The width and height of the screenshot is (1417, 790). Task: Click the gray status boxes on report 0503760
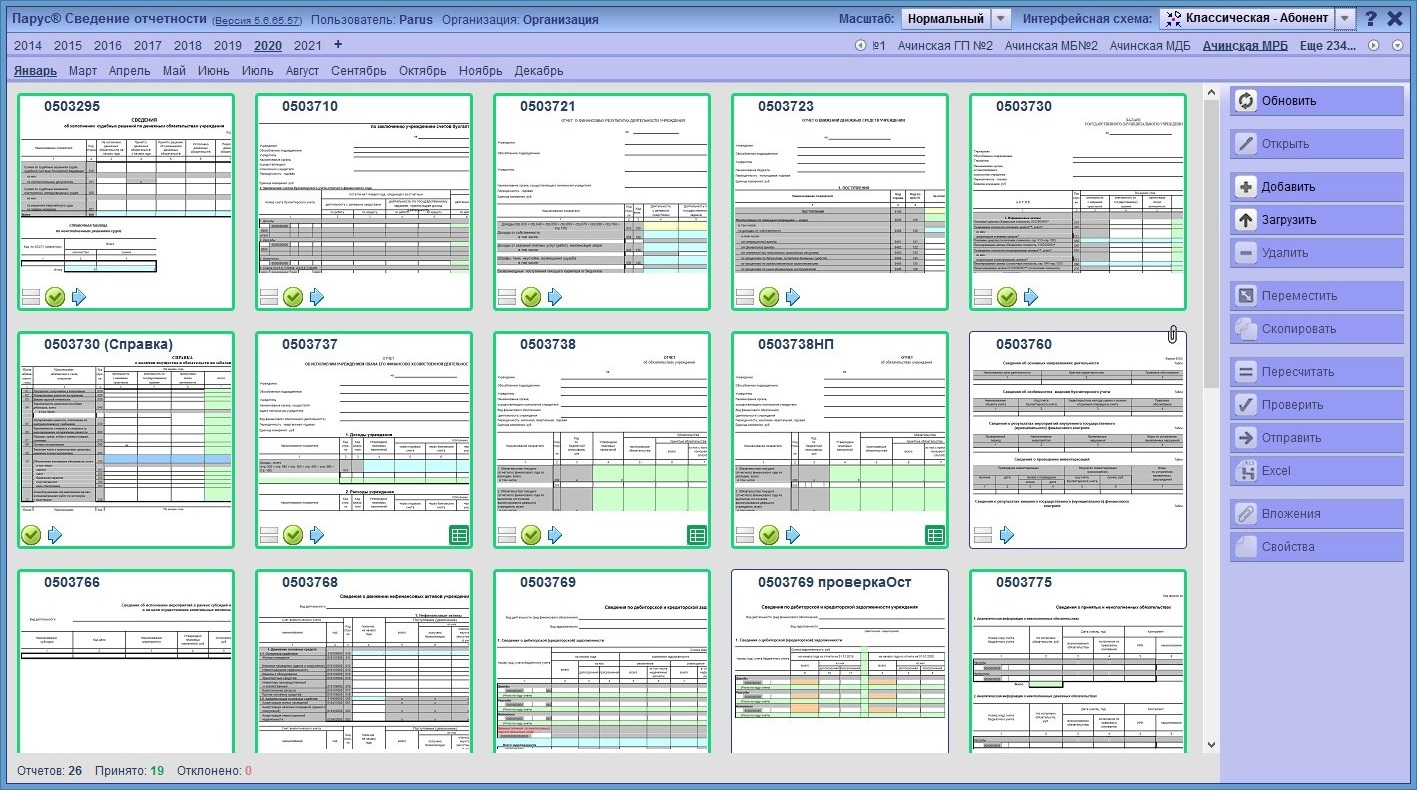click(x=983, y=535)
